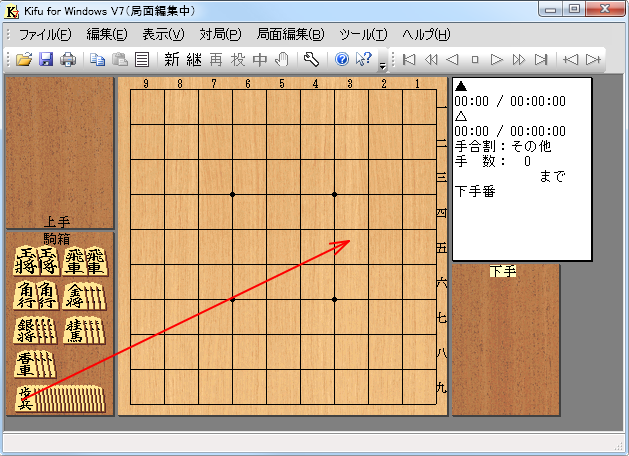The image size is (629, 456).
Task: Click the 上手 piece stand area
Action: [x=60, y=153]
